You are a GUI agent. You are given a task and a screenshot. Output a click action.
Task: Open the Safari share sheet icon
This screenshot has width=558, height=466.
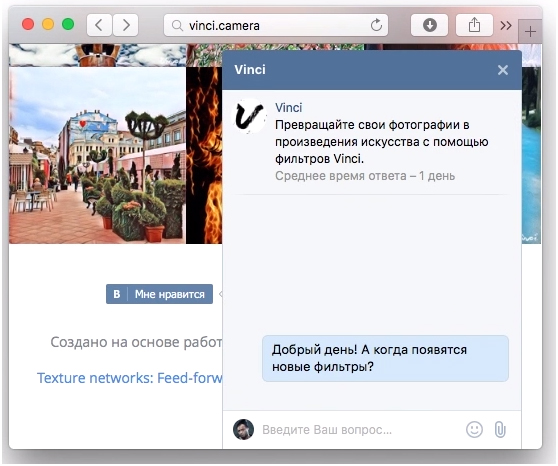(x=474, y=25)
